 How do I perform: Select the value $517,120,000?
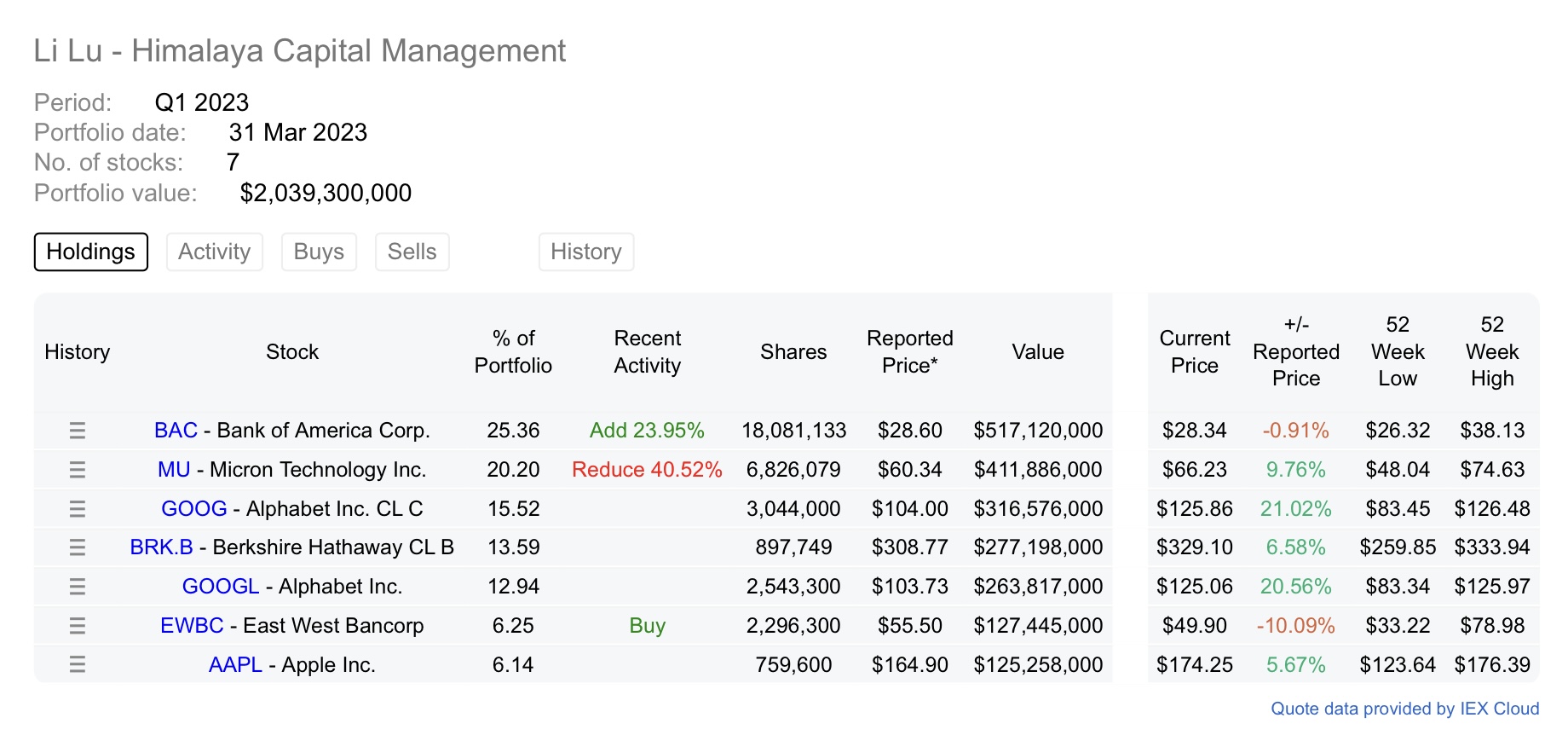pyautogui.click(x=1038, y=431)
